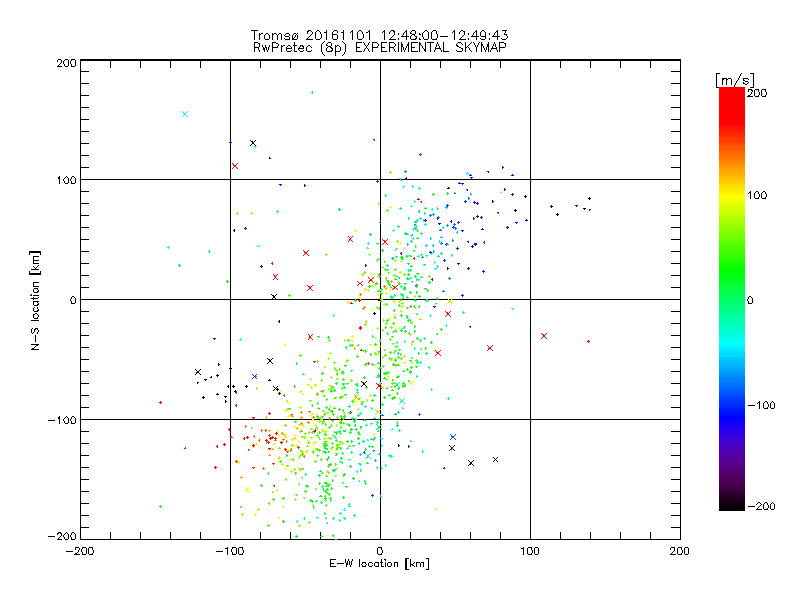Viewport: 800px width, 600px height.
Task: Select the subtitle 'RwPretec (8p) EXPERIMENTAL SKYMAP'
Action: coord(380,47)
